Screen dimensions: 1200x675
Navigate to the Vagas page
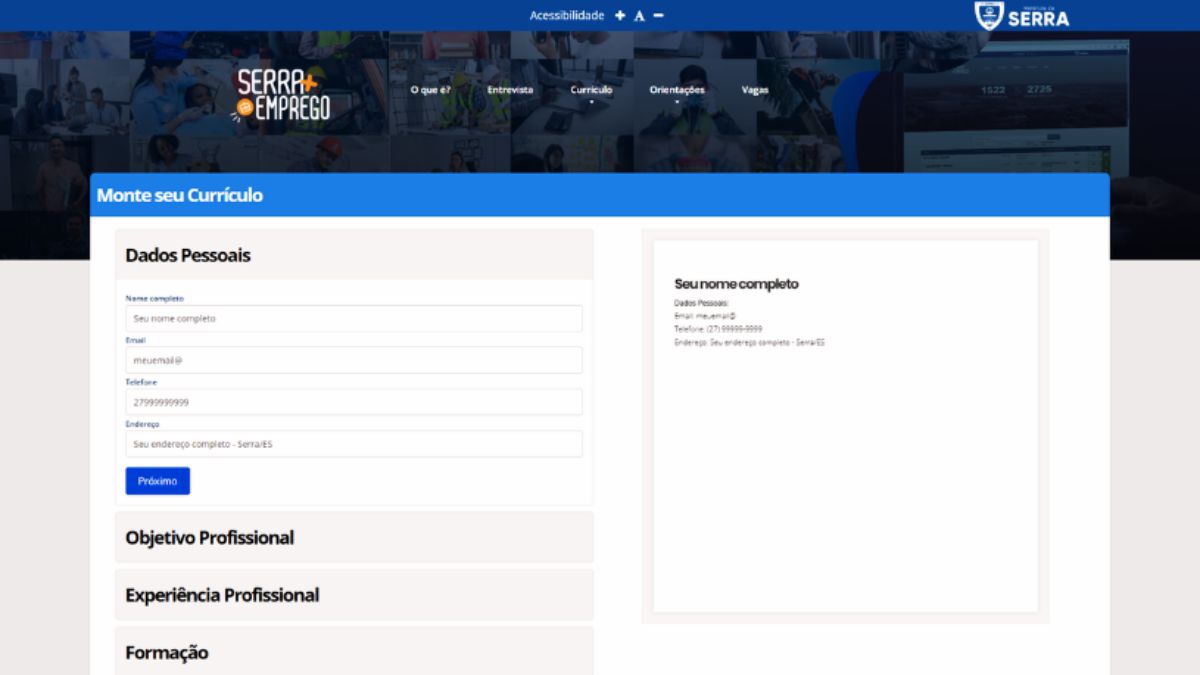tap(755, 90)
